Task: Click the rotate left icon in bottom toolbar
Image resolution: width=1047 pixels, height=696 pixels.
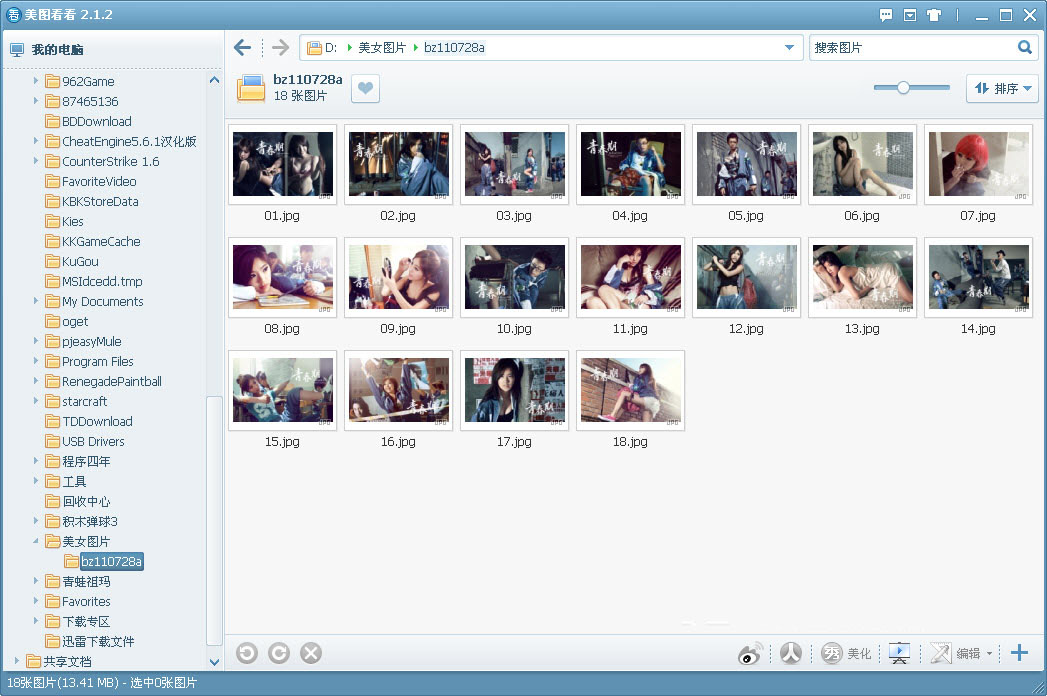Action: 247,653
